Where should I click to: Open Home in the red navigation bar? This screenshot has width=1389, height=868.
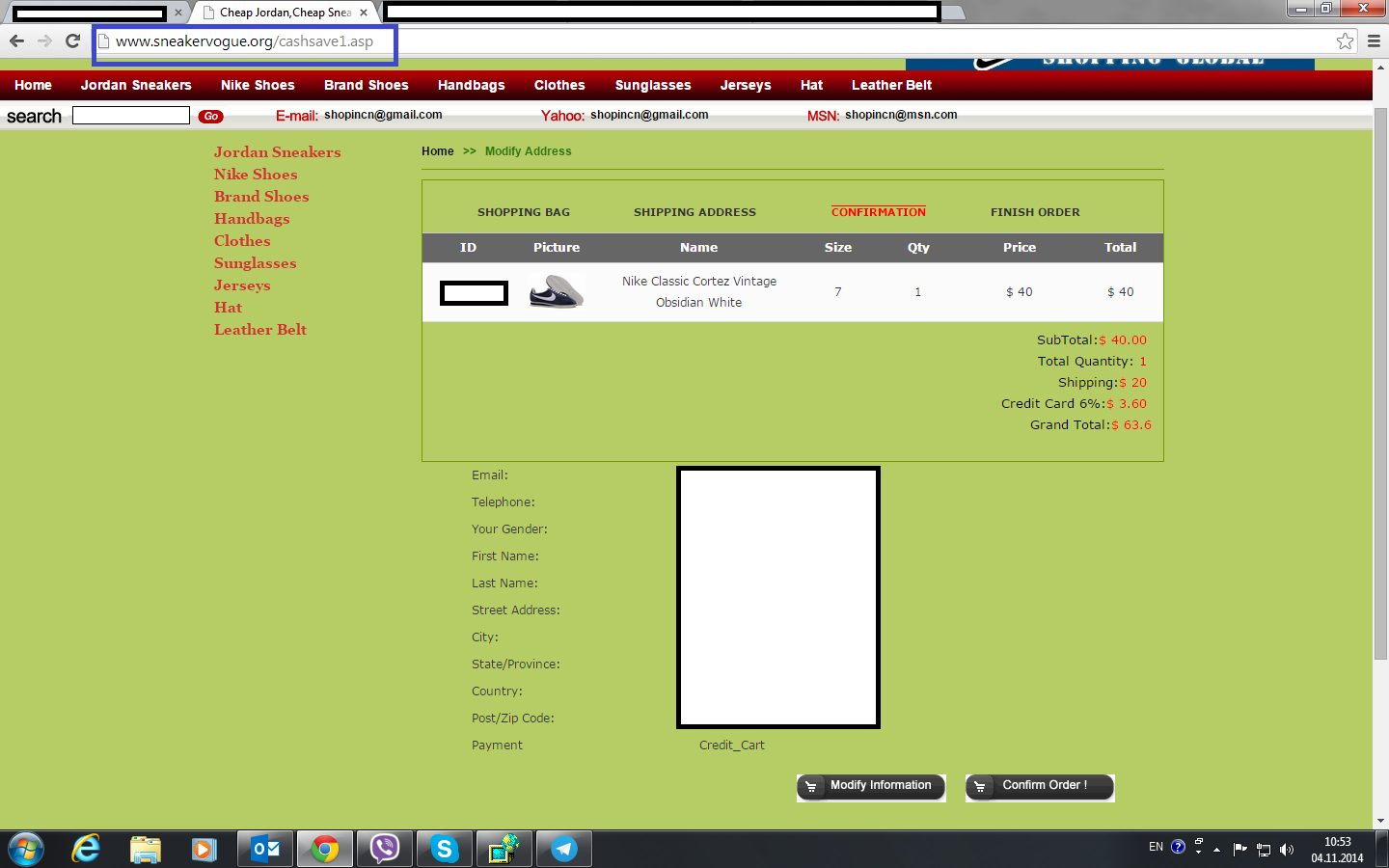[33, 85]
